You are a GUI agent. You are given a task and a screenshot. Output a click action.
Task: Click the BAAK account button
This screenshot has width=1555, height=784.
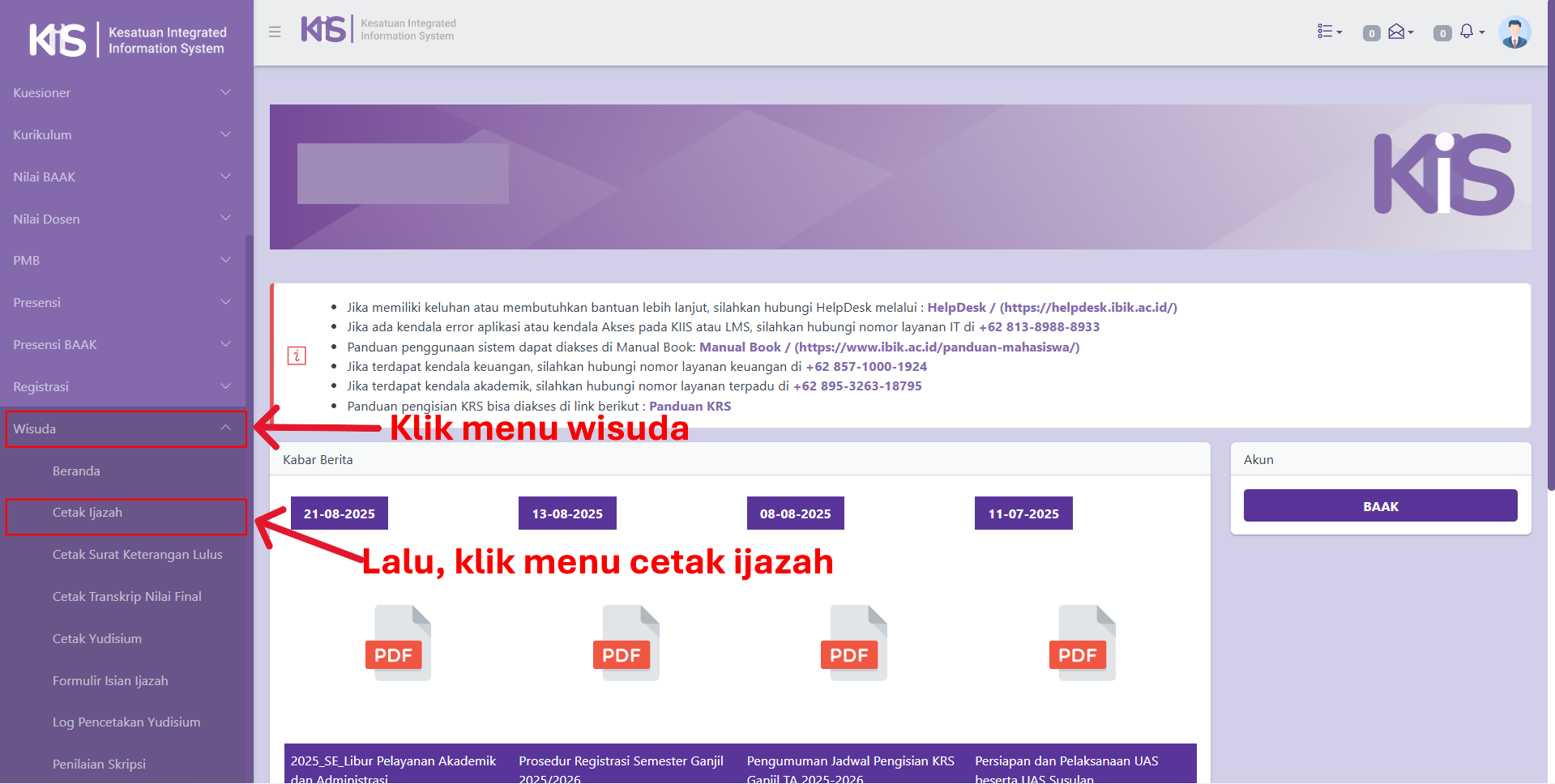[1380, 506]
